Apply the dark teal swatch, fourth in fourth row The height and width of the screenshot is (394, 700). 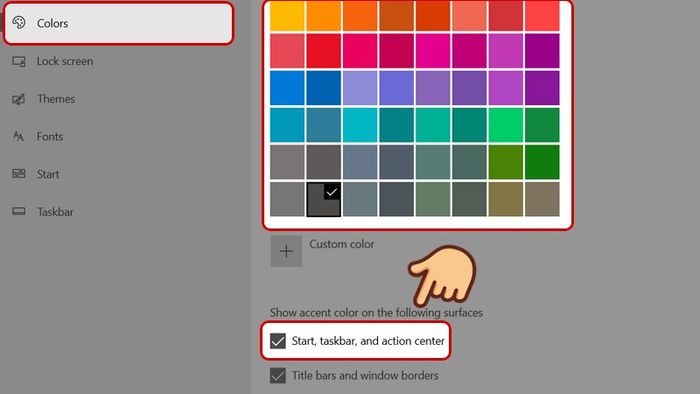pyautogui.click(x=396, y=125)
